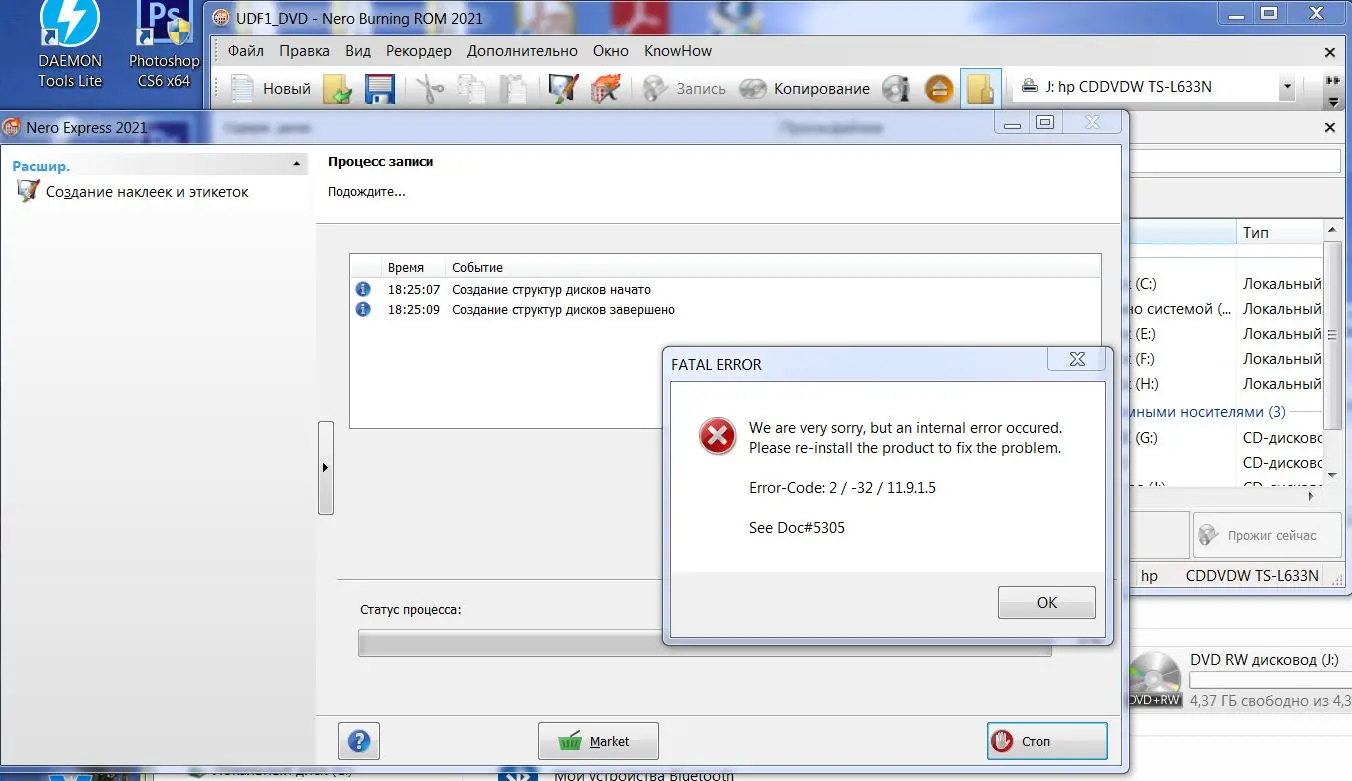Click the scissors cut icon
The image size is (1352, 781).
point(429,89)
